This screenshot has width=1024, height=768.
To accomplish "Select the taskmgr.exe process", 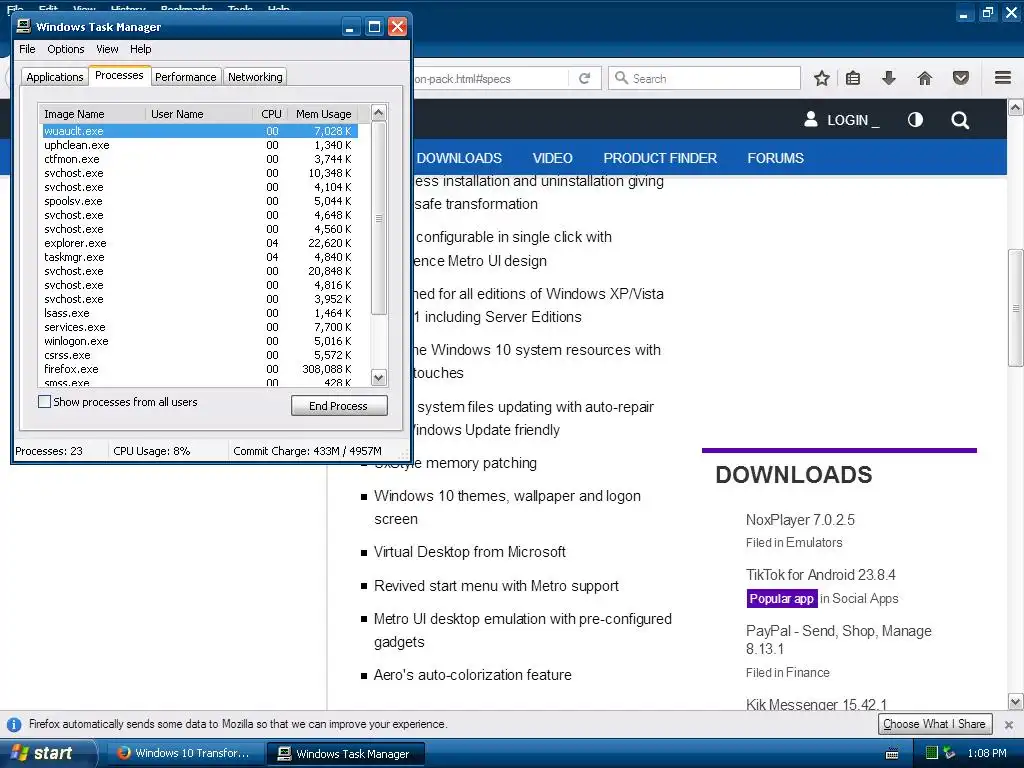I will 200,257.
